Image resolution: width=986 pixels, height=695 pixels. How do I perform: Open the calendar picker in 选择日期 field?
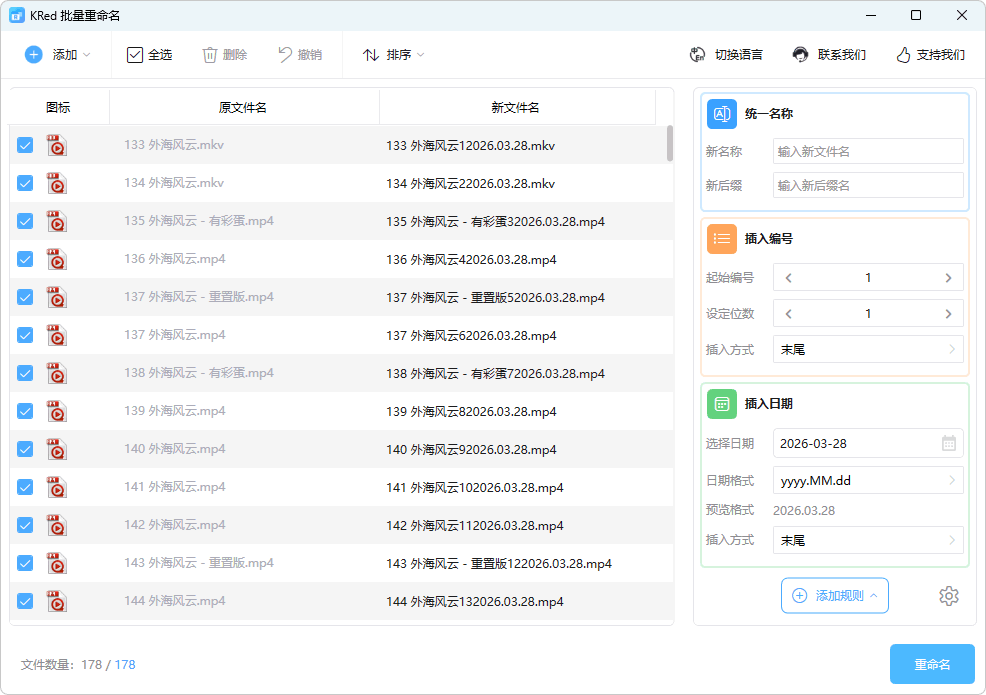(949, 443)
